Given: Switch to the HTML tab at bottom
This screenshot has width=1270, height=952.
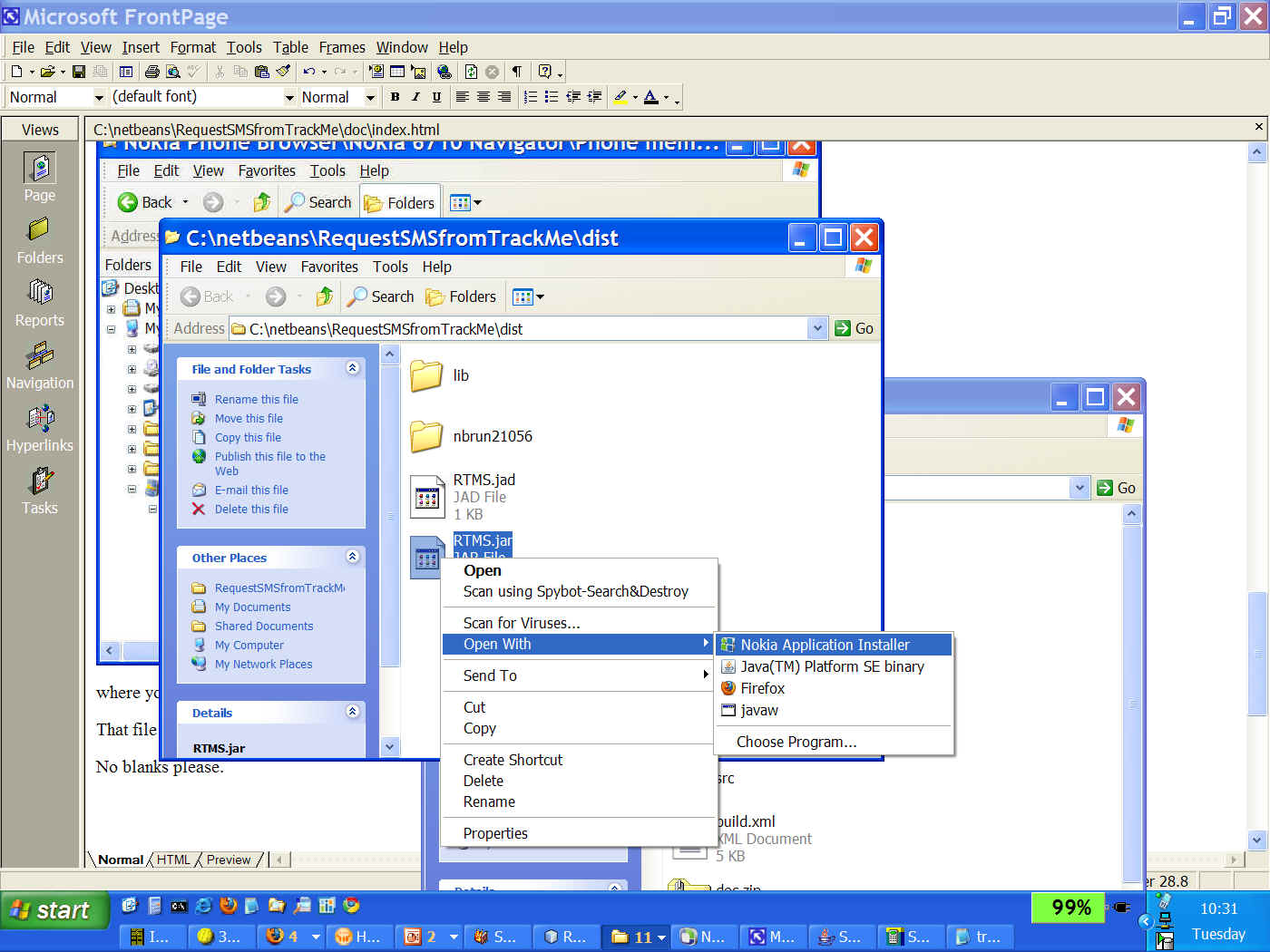Looking at the screenshot, I should pos(173,860).
